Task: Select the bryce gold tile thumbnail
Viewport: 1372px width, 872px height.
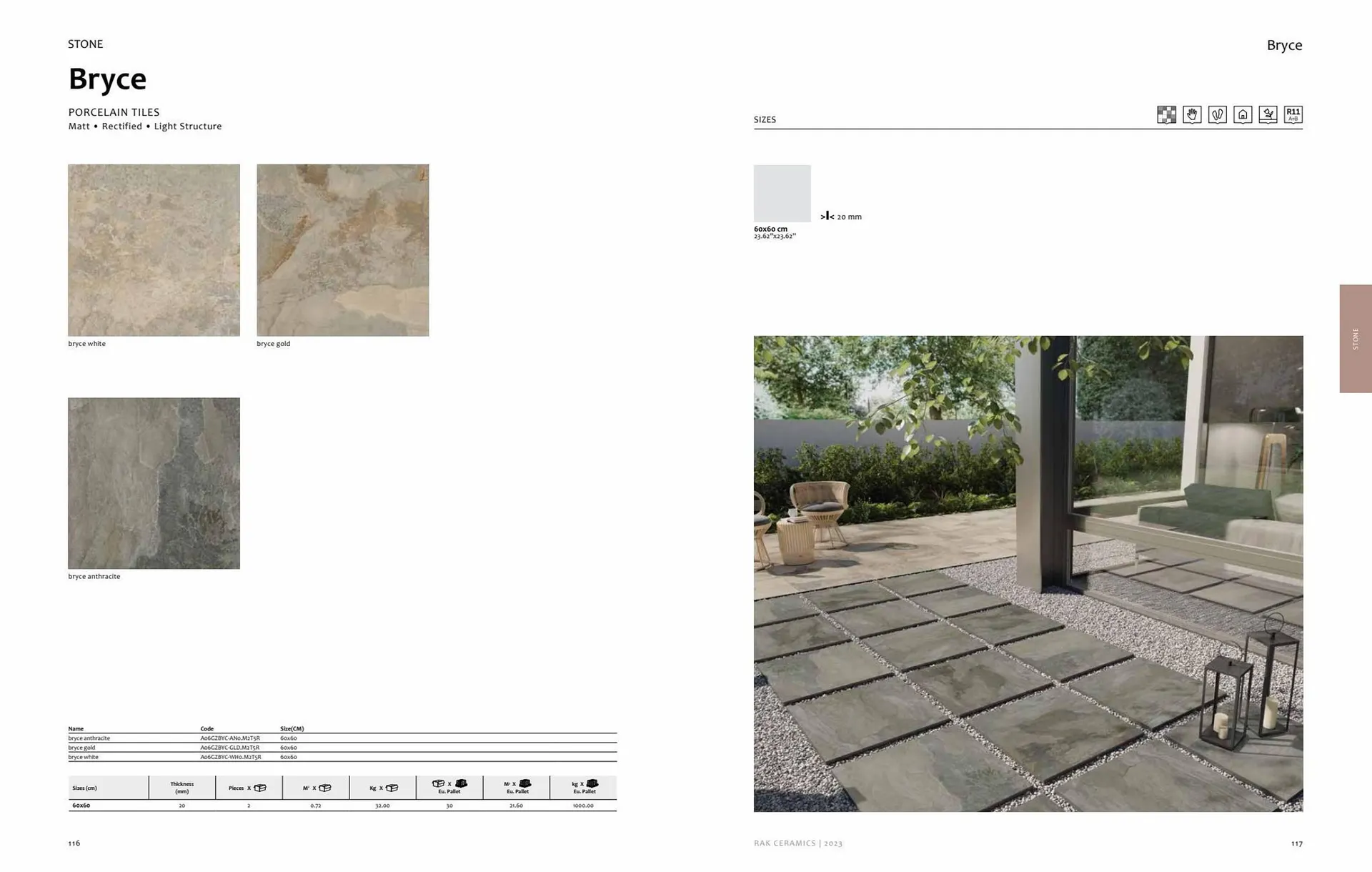Action: 342,250
